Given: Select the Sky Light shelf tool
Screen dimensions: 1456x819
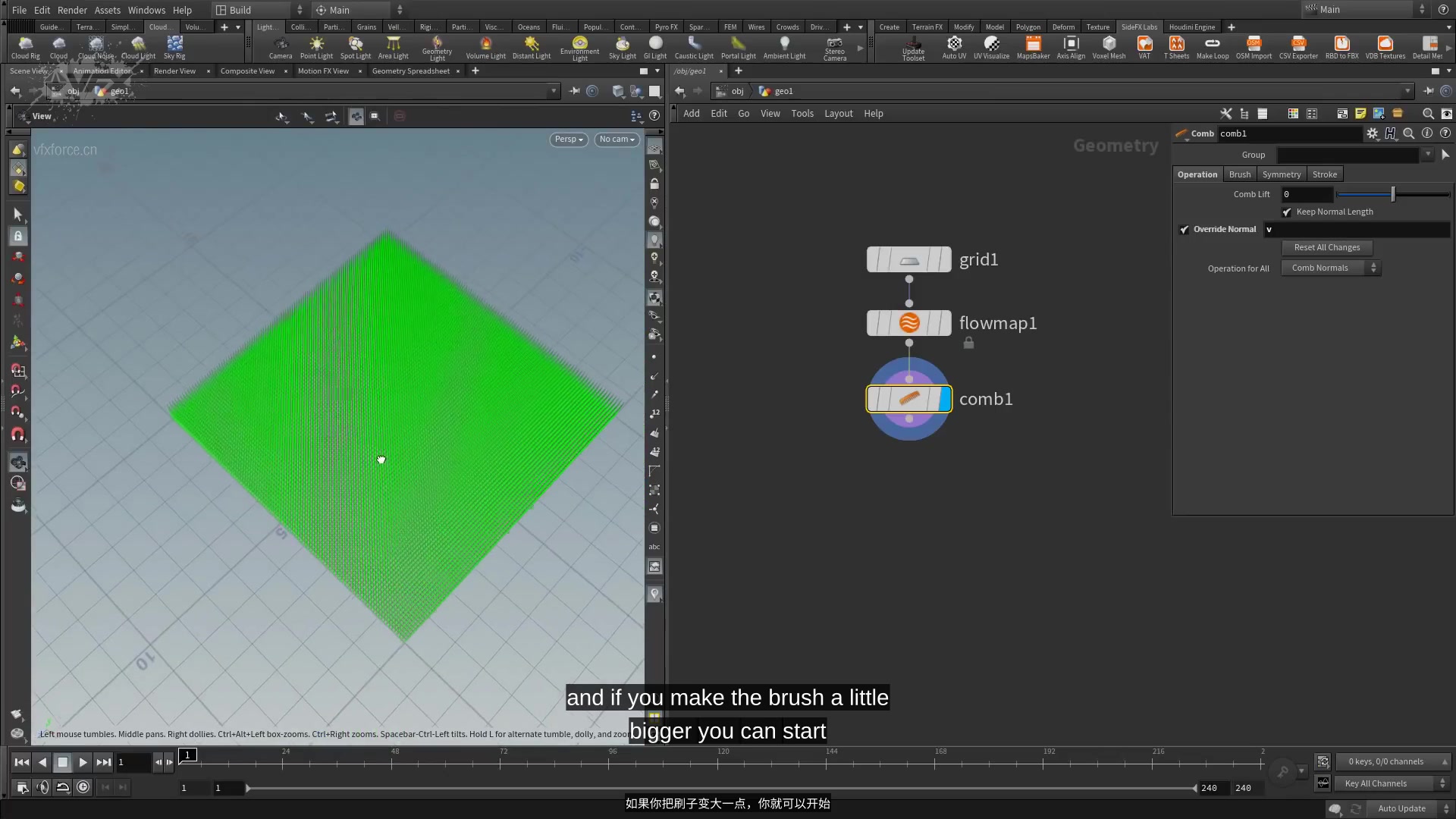Looking at the screenshot, I should click(622, 47).
